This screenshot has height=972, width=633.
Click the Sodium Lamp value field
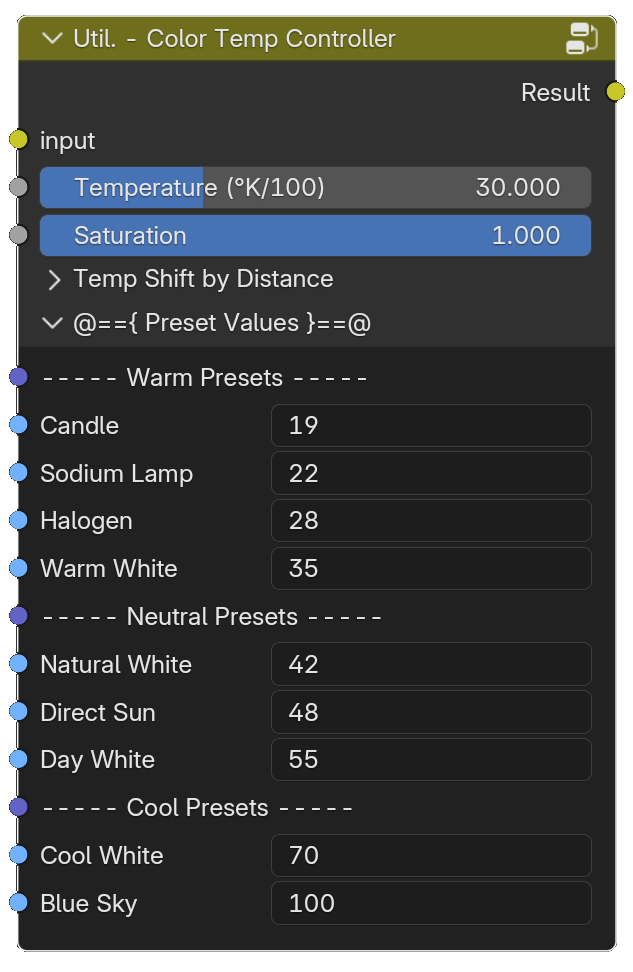(x=431, y=473)
